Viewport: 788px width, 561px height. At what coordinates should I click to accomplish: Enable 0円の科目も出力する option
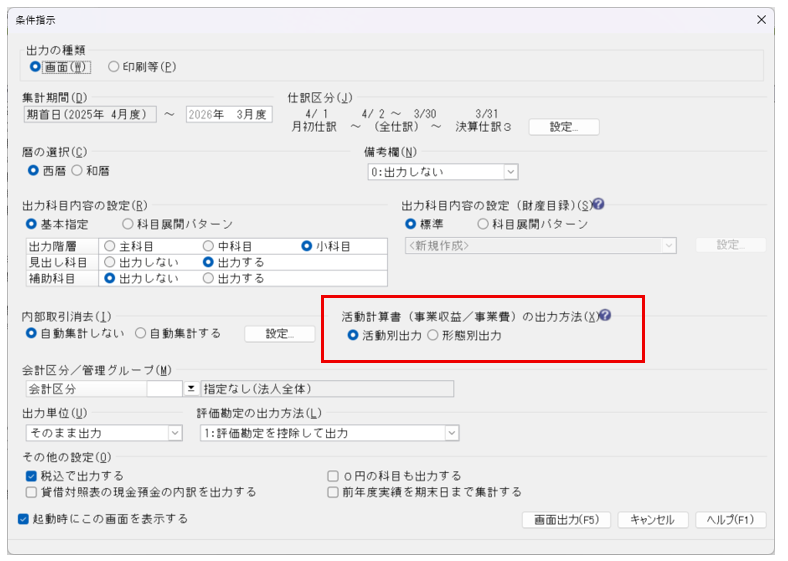(333, 476)
